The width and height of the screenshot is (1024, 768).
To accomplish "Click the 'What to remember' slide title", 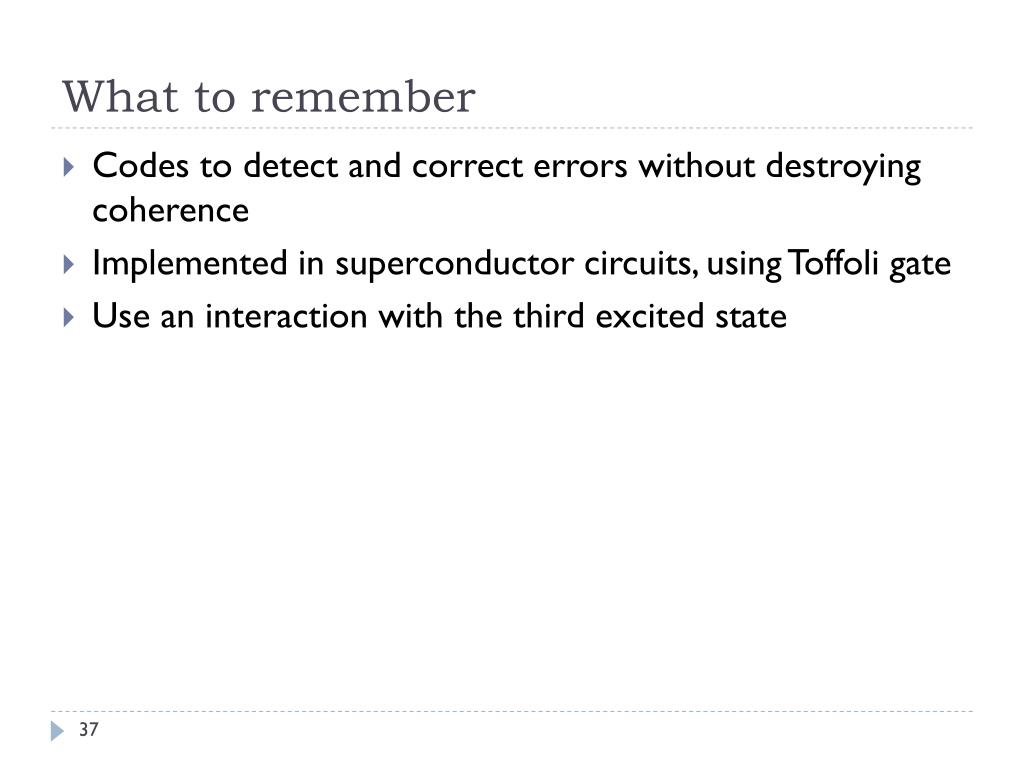I will [268, 97].
